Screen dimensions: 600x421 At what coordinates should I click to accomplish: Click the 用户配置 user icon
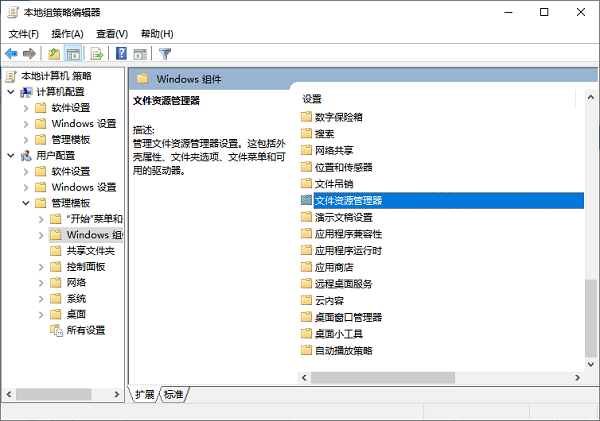pos(26,155)
